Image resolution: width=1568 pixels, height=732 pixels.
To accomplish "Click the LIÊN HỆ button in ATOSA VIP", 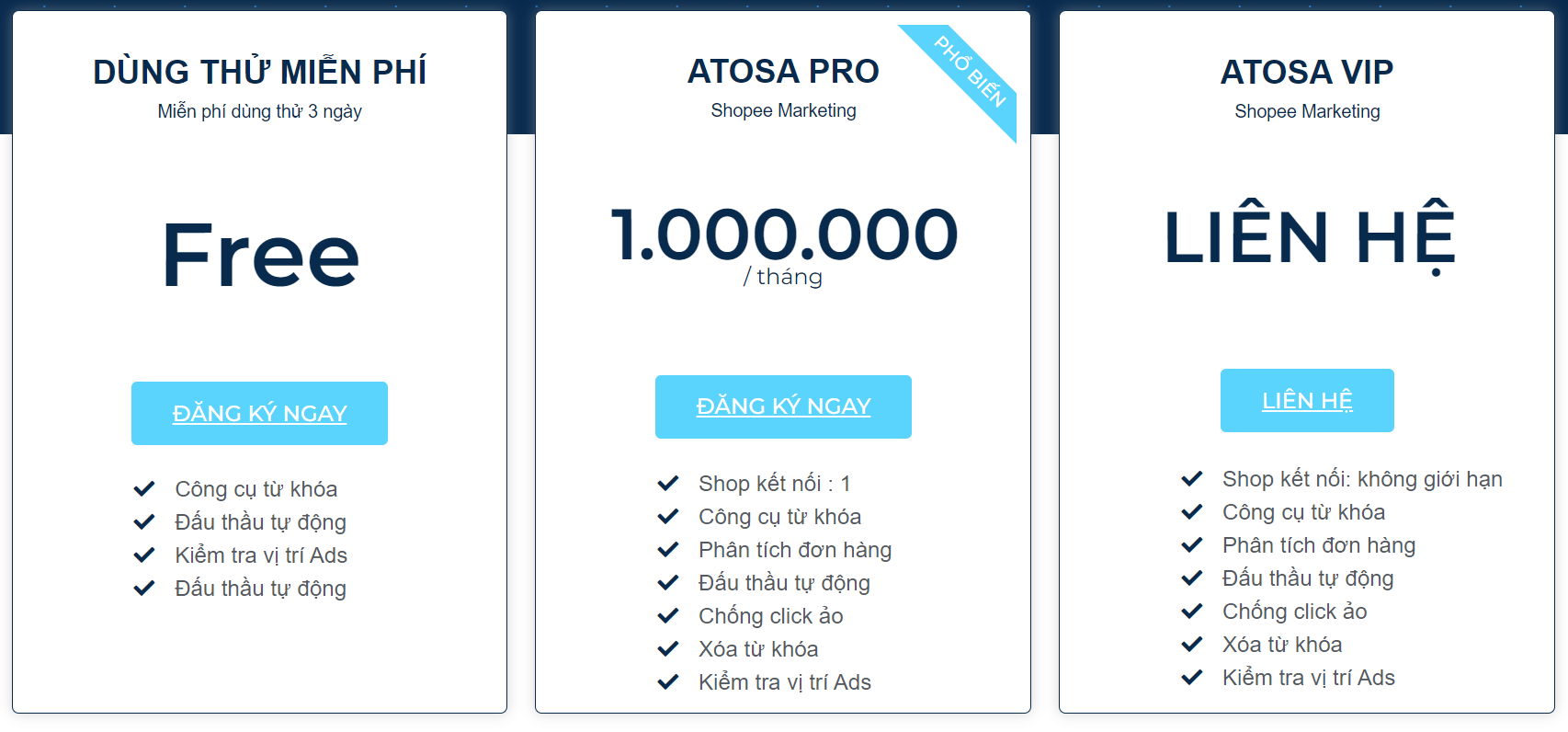I will (1307, 400).
